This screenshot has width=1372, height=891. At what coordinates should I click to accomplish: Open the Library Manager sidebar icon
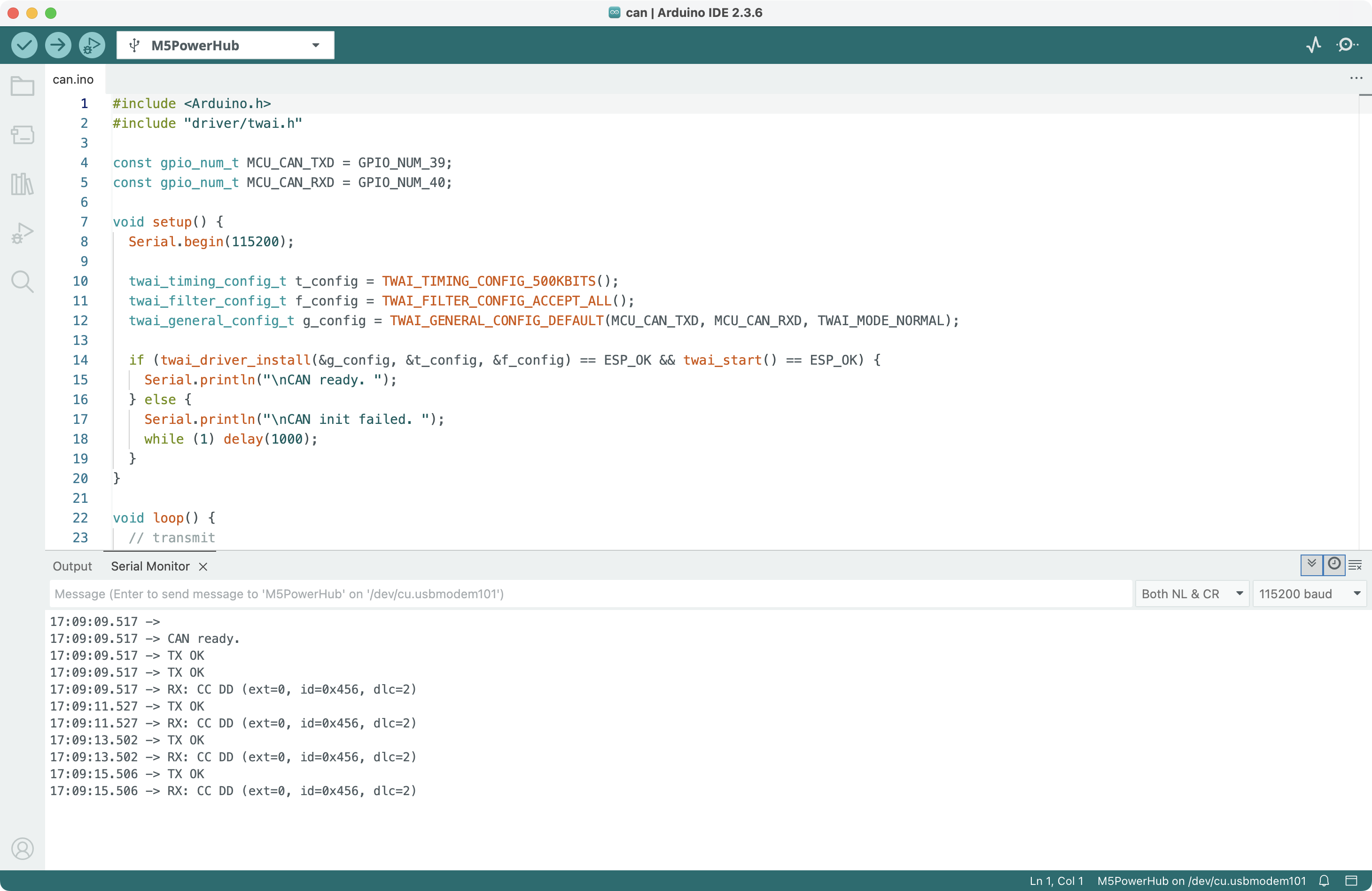23,184
